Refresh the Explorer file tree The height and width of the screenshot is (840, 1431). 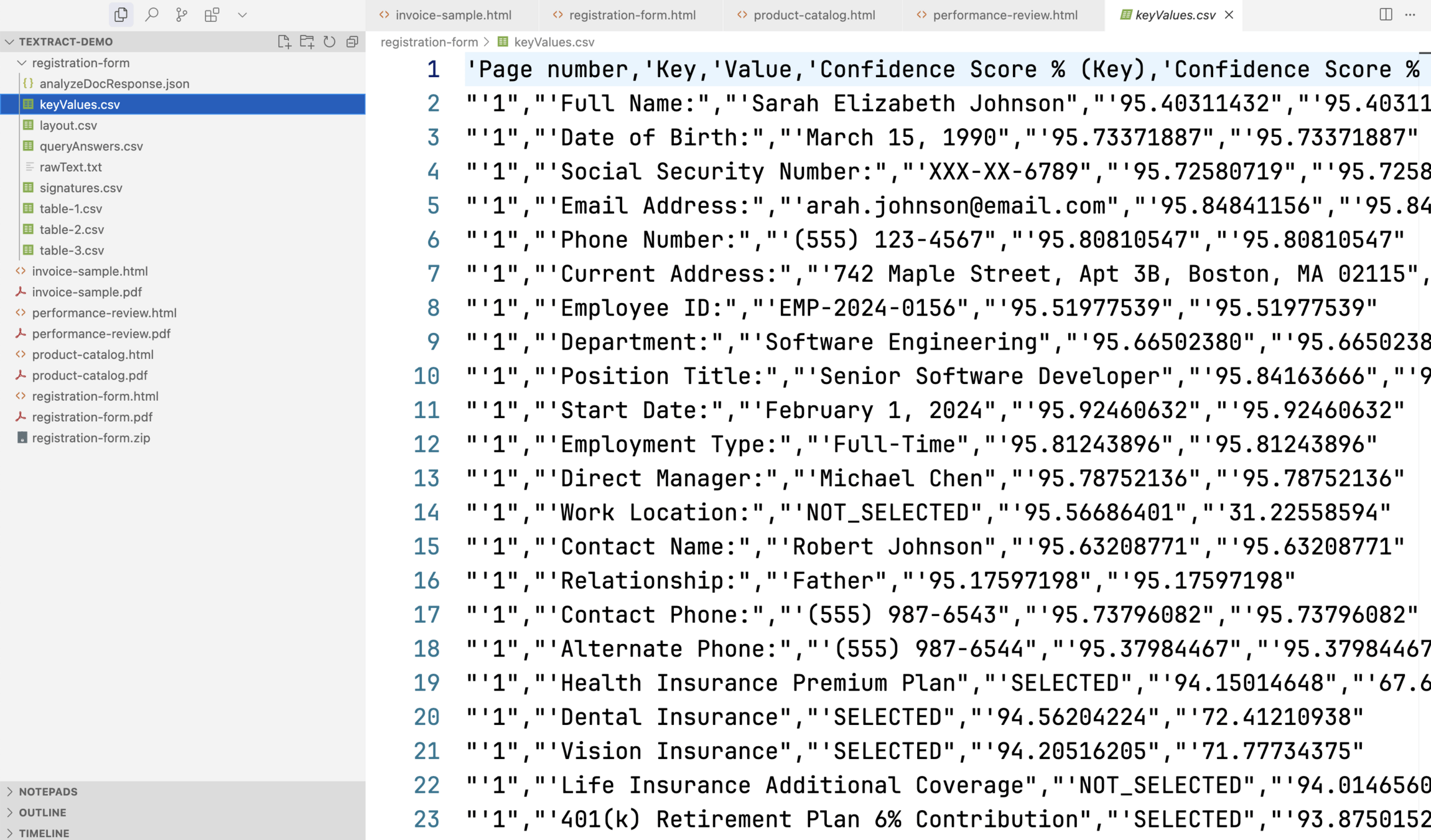coord(330,42)
